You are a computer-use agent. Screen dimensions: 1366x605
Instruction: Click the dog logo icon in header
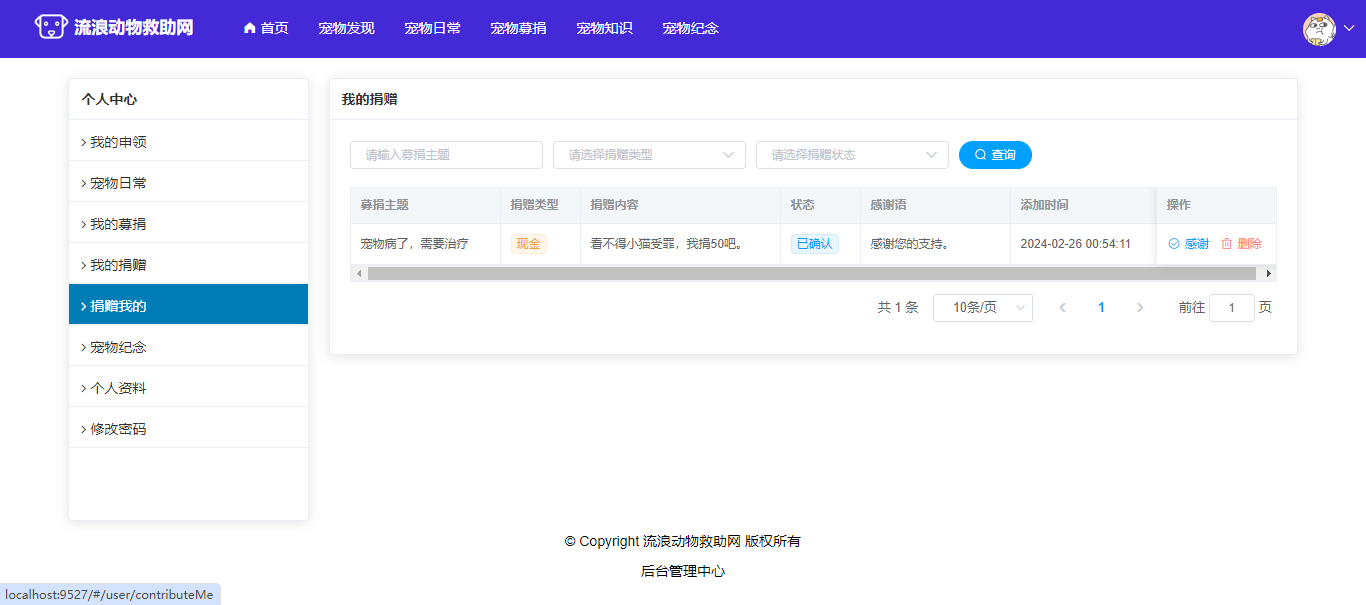[51, 28]
